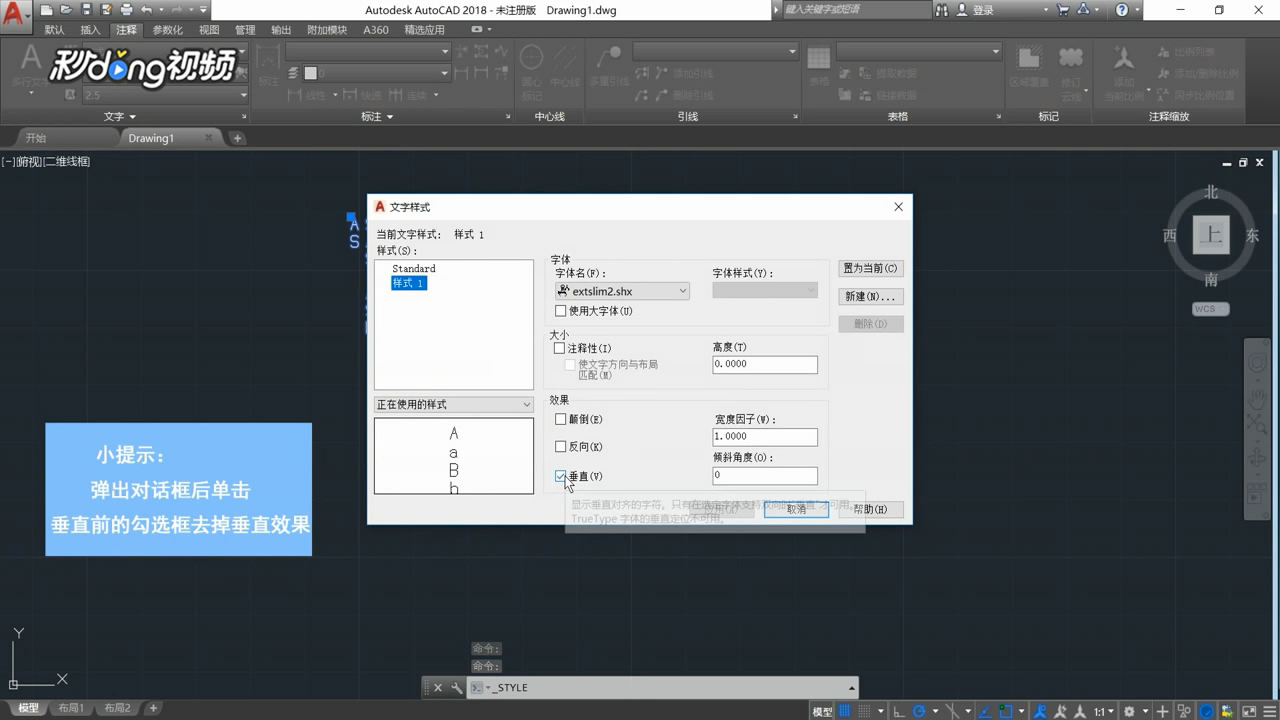Open the 字体名 font name dropdown showing extslim2.shx

(x=622, y=291)
